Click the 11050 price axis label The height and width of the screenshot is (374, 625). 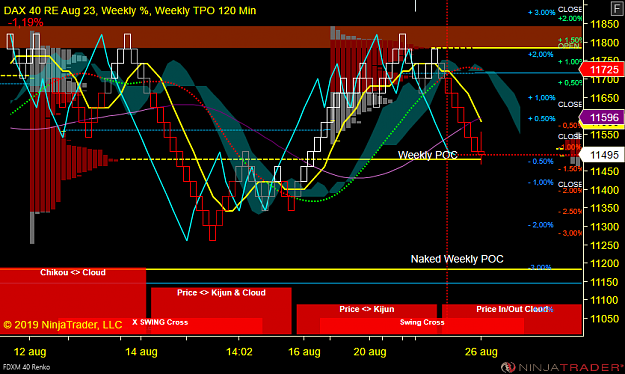pyautogui.click(x=604, y=319)
